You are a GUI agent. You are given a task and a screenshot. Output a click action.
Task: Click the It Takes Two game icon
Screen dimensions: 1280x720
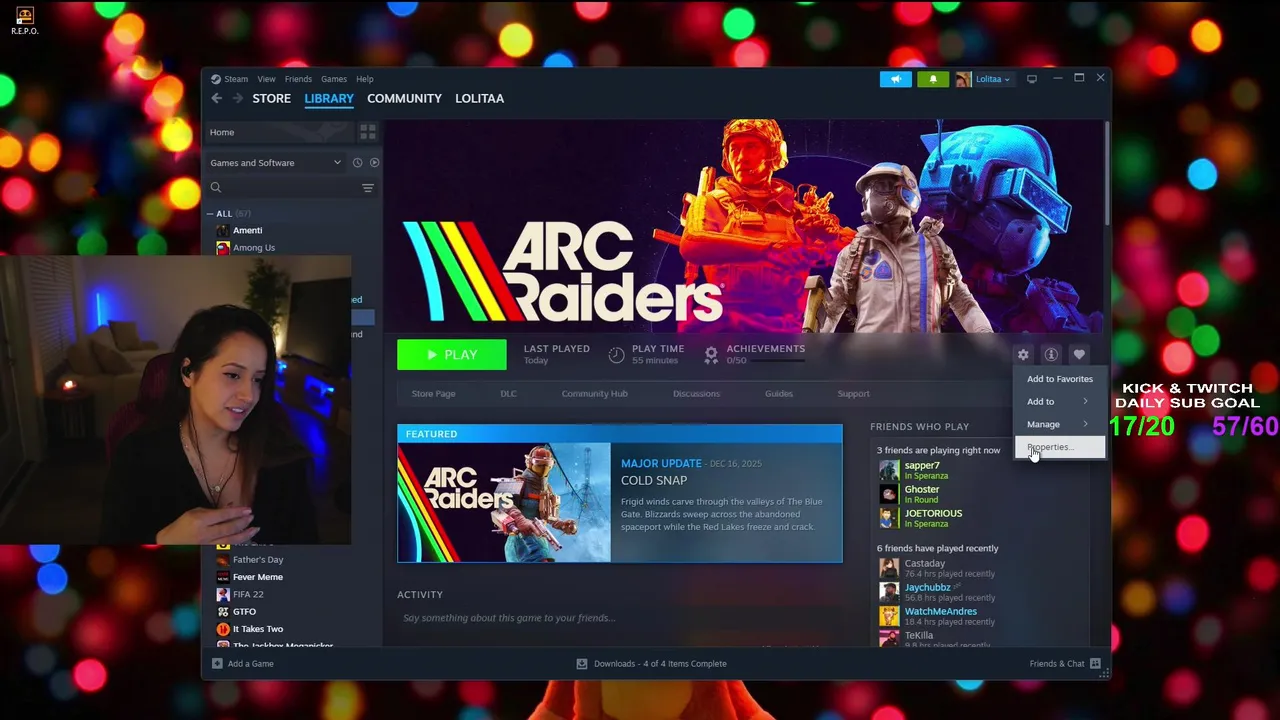click(223, 629)
